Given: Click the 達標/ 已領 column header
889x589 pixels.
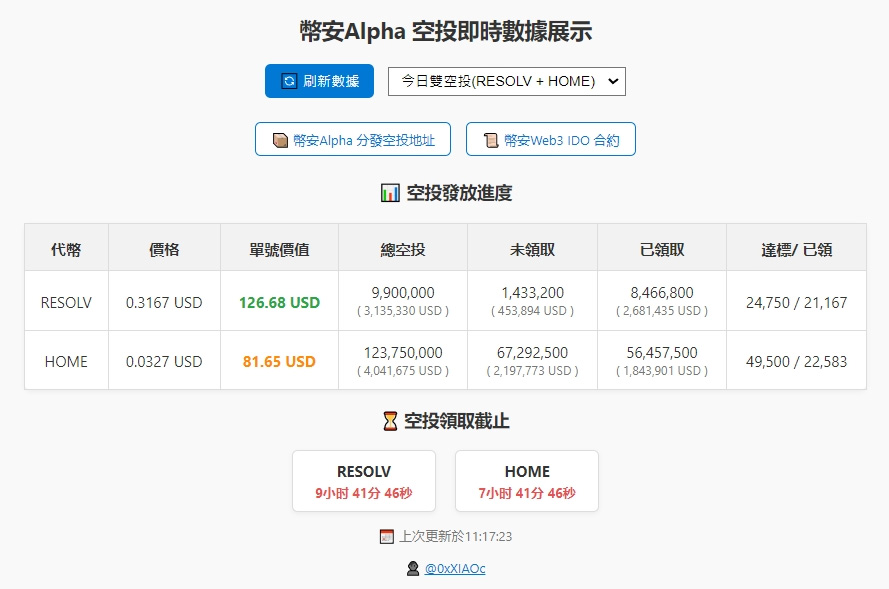Looking at the screenshot, I should 796,249.
